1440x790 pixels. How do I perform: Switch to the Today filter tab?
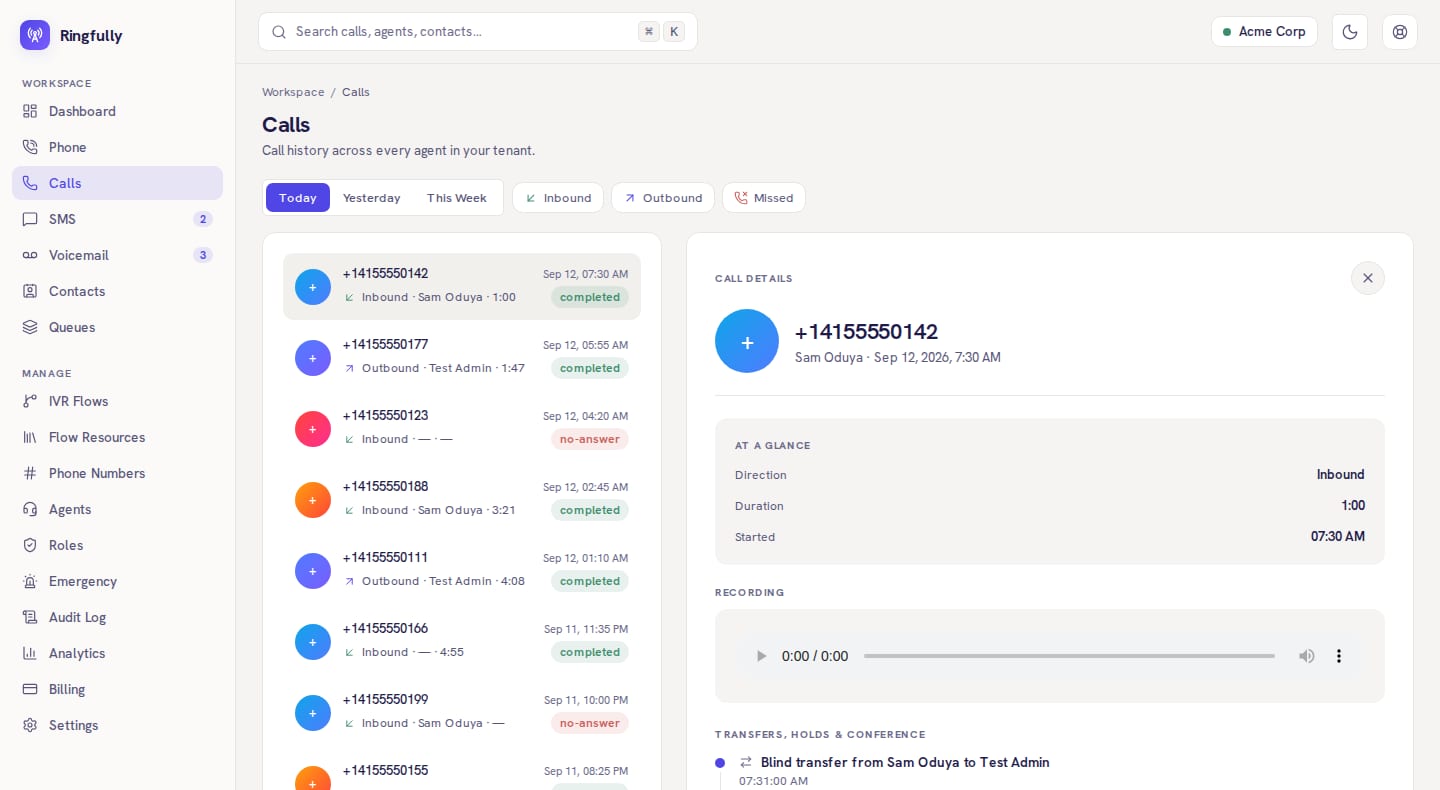click(x=298, y=198)
